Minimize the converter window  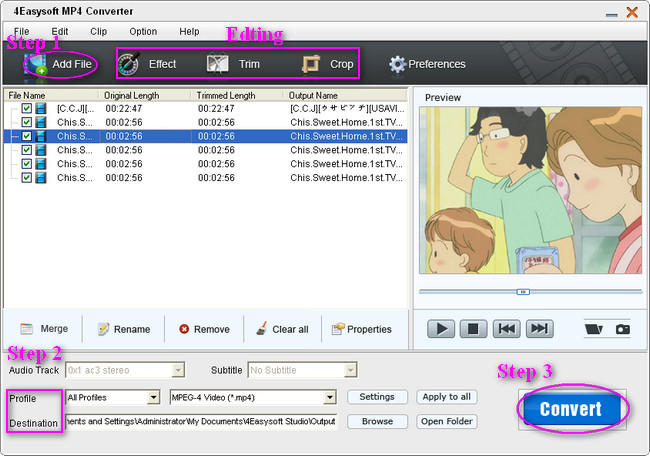[611, 14]
